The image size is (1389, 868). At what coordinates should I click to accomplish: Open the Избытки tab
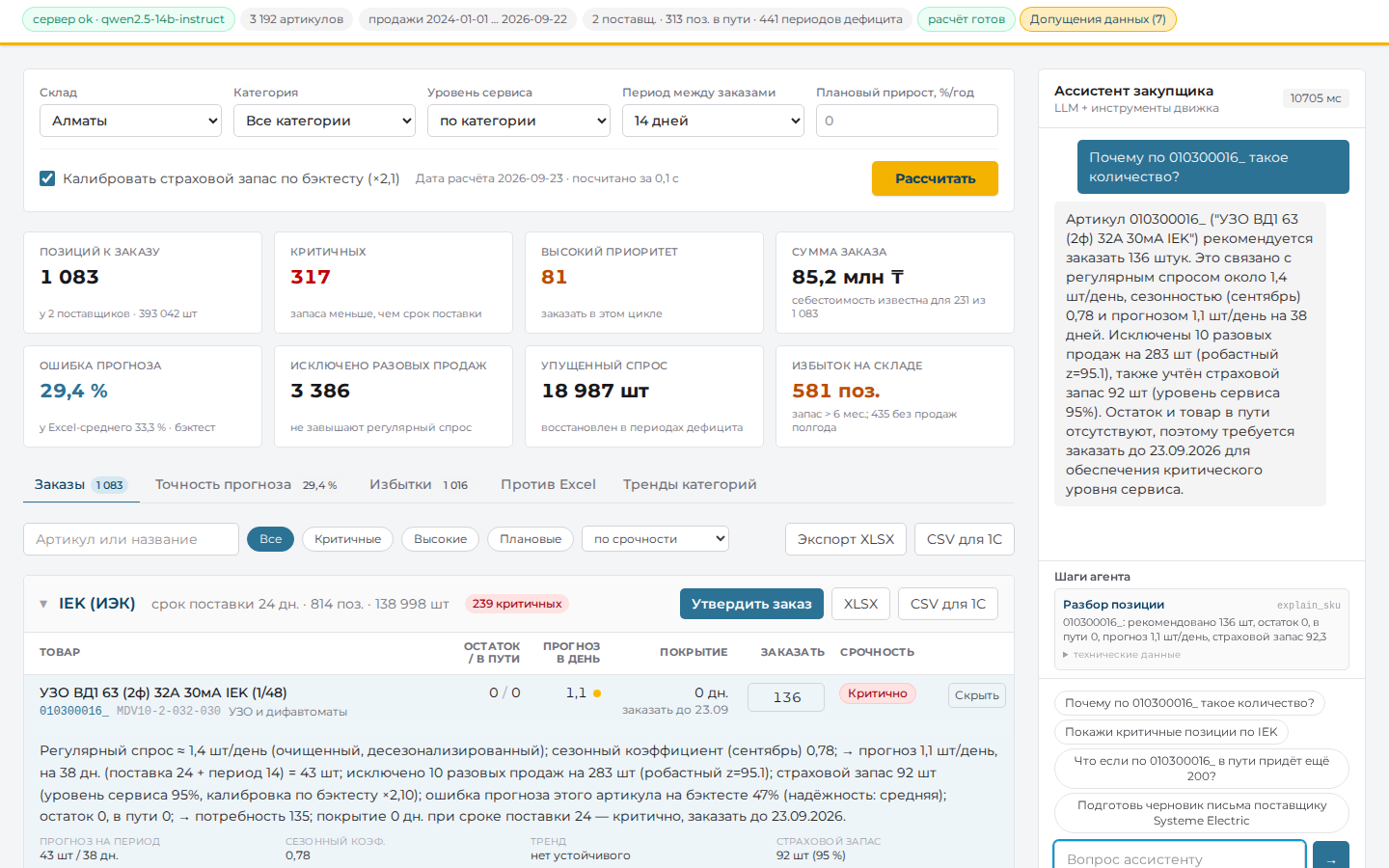[419, 484]
